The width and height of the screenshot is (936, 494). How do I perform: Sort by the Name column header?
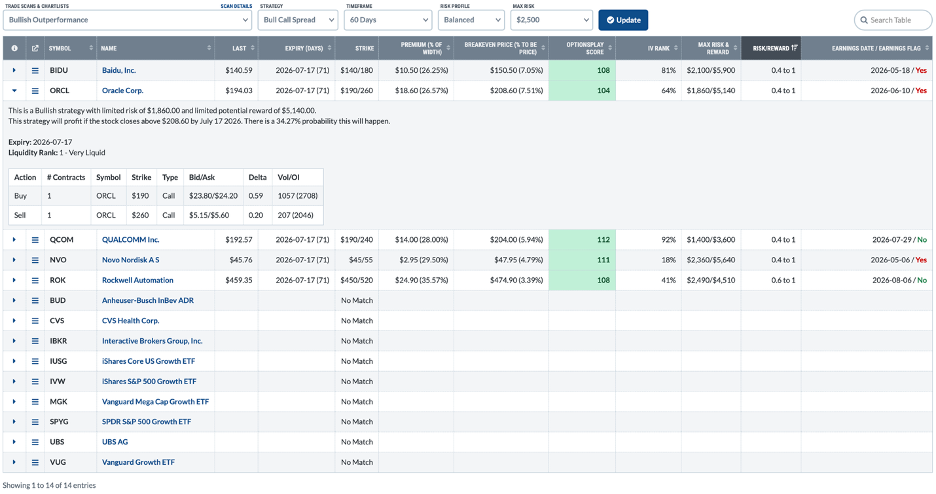[156, 48]
